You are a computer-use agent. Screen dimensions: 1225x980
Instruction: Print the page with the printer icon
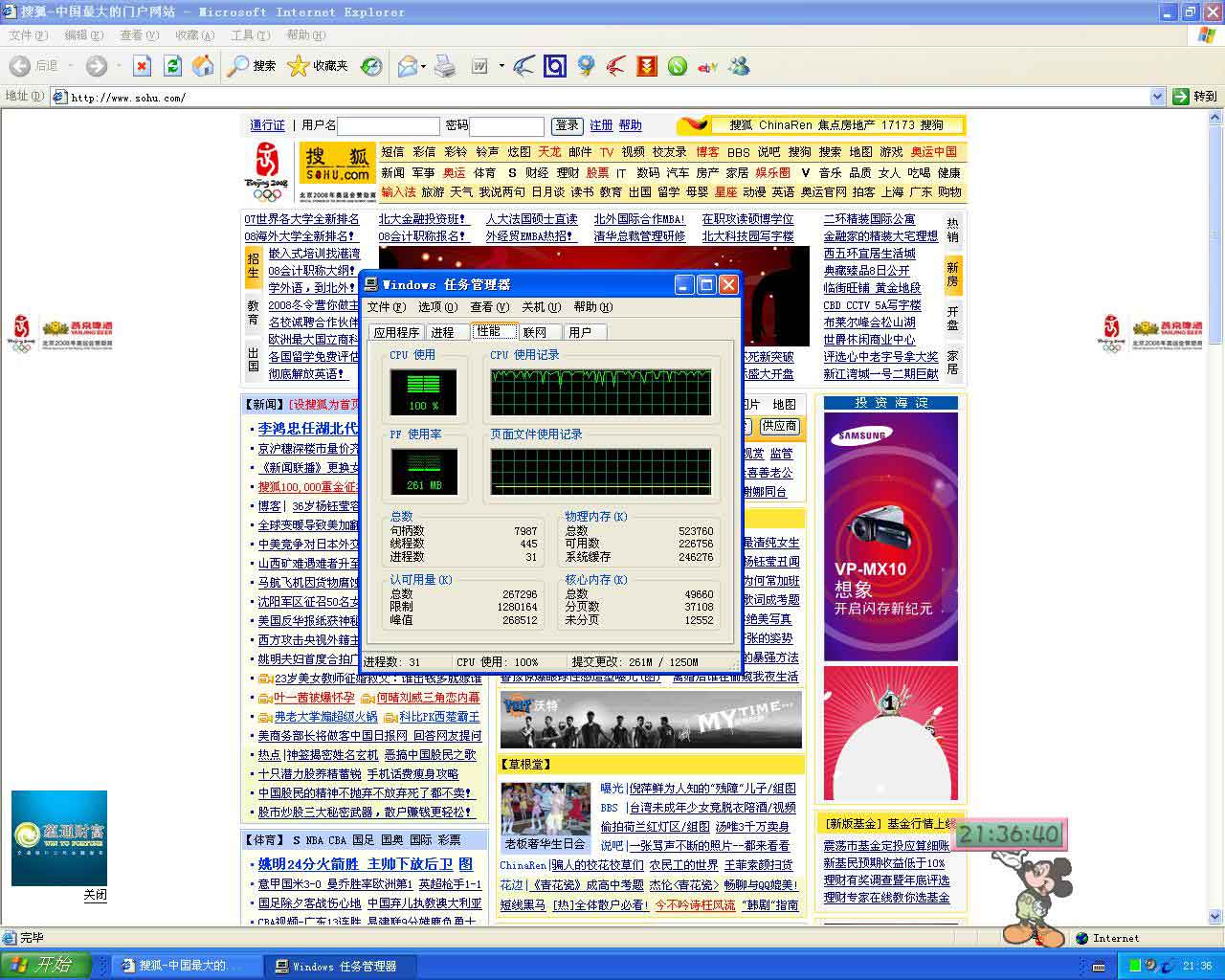[x=445, y=66]
